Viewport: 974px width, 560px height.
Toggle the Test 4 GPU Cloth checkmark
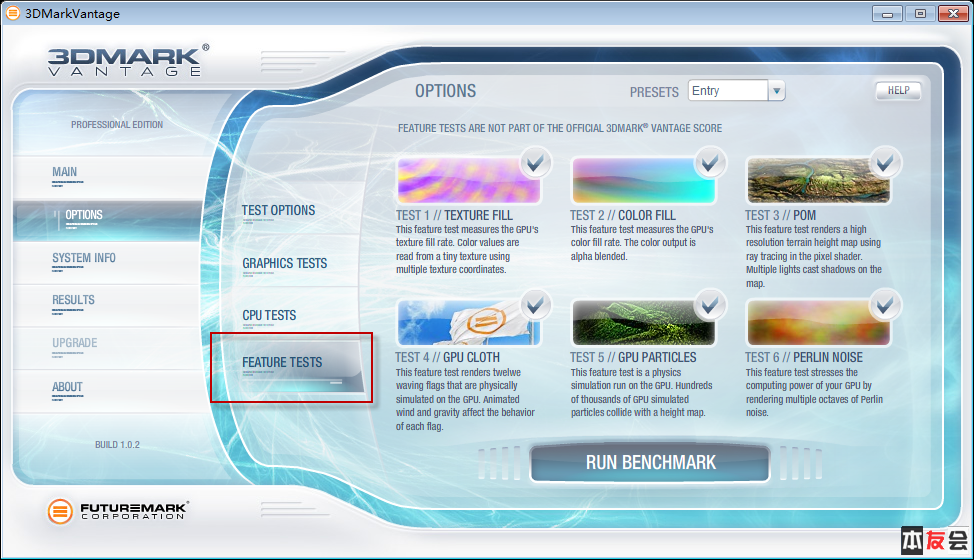(535, 304)
